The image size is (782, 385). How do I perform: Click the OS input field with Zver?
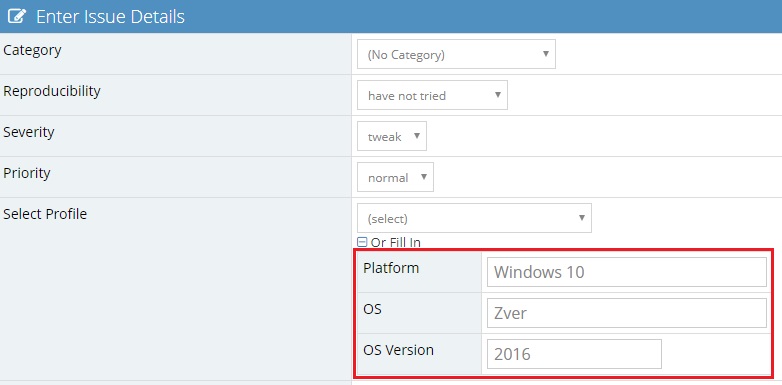tap(626, 313)
